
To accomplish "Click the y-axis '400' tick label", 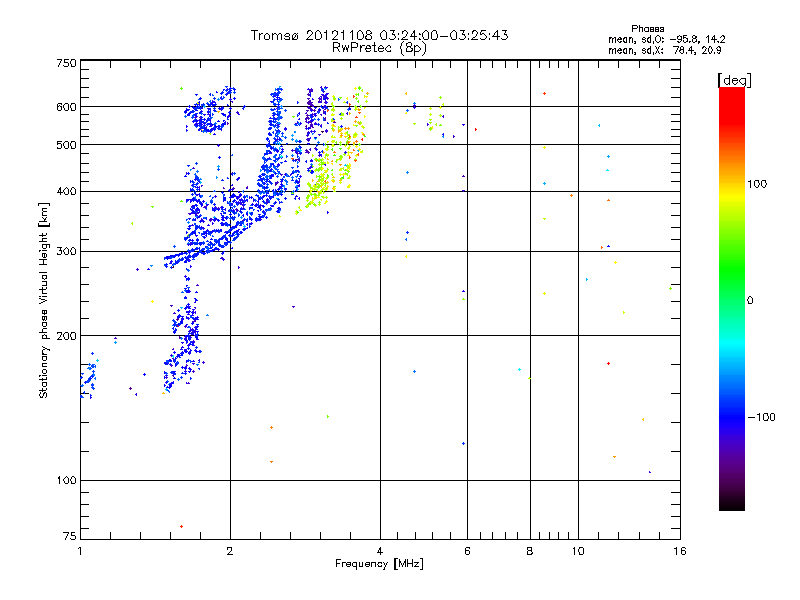I will 66,191.
